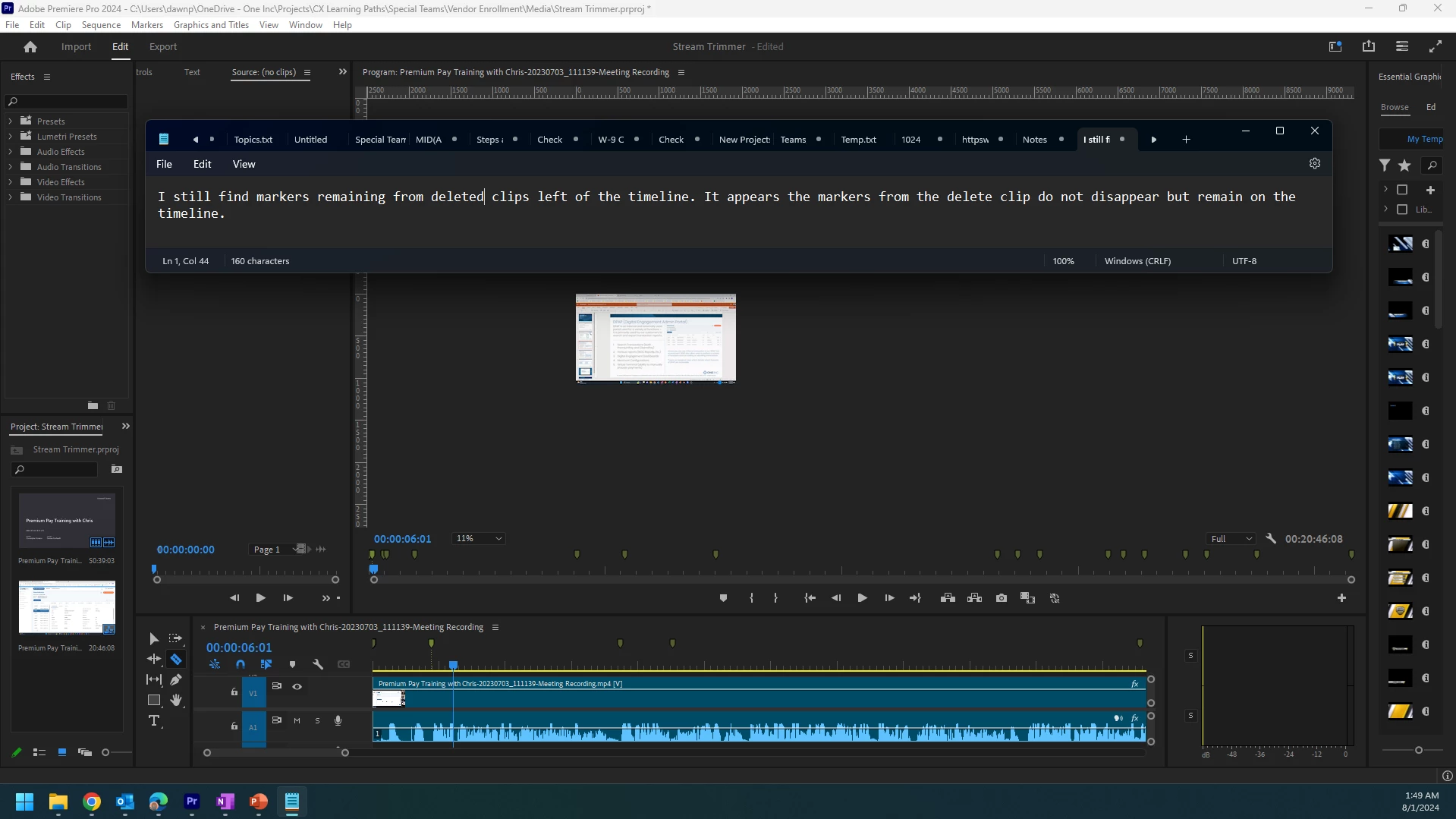Click Mark In in Program monitor
1456x819 pixels.
(751, 598)
